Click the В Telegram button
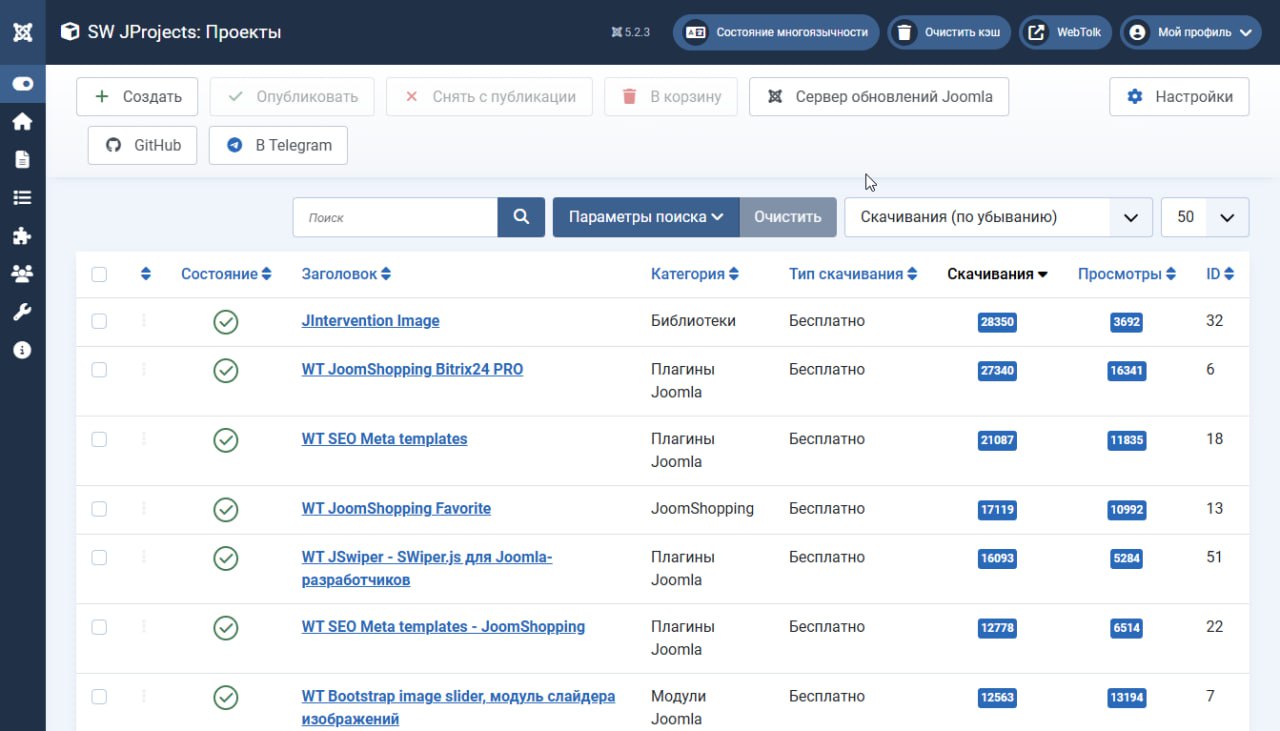The image size is (1280, 731). click(x=278, y=145)
